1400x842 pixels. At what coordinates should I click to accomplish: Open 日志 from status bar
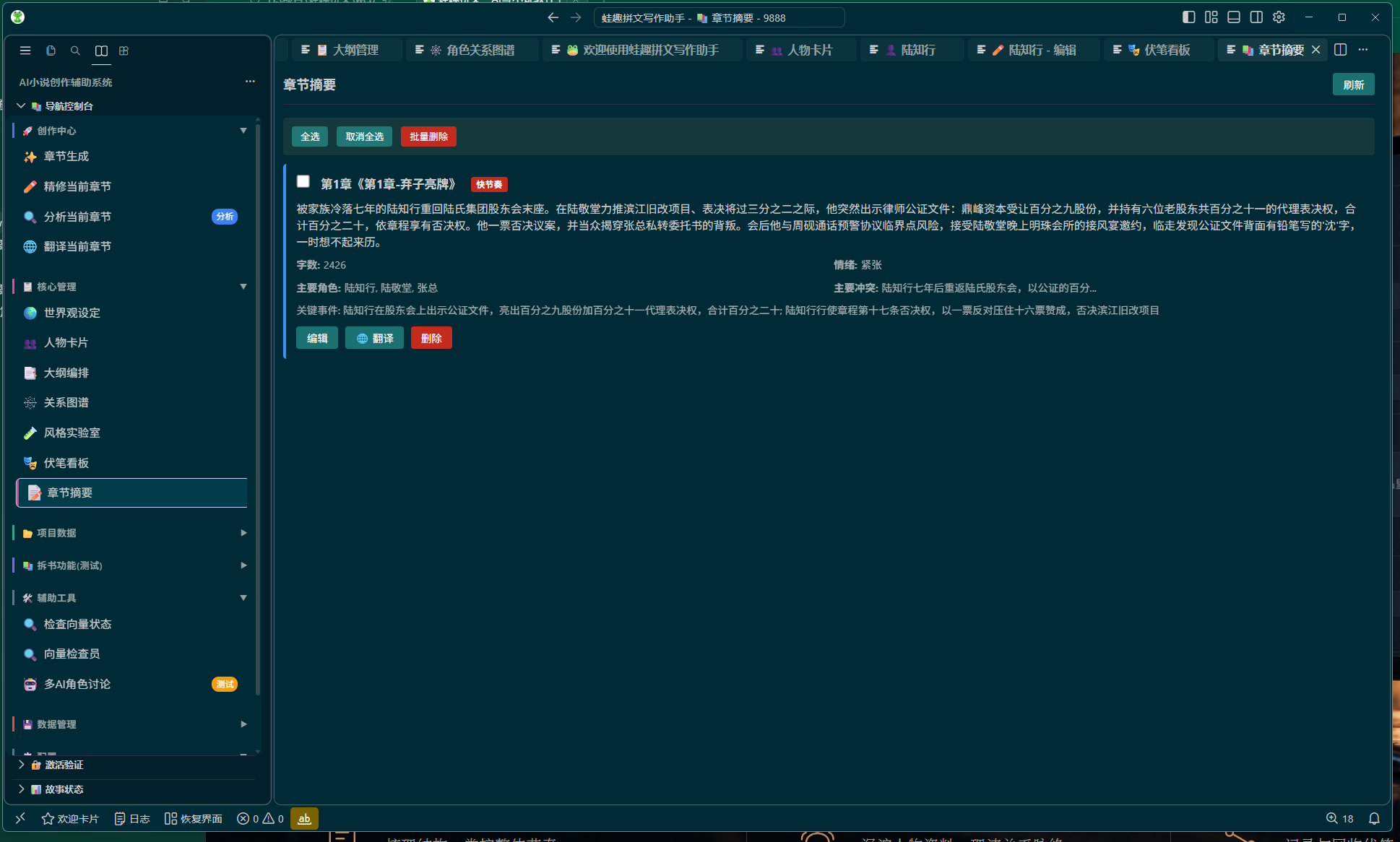click(x=132, y=818)
